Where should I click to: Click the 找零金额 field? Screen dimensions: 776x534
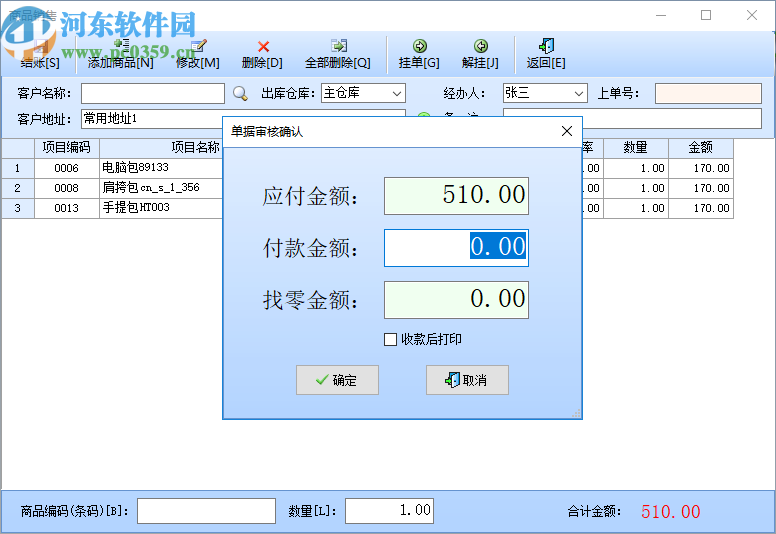click(456, 300)
